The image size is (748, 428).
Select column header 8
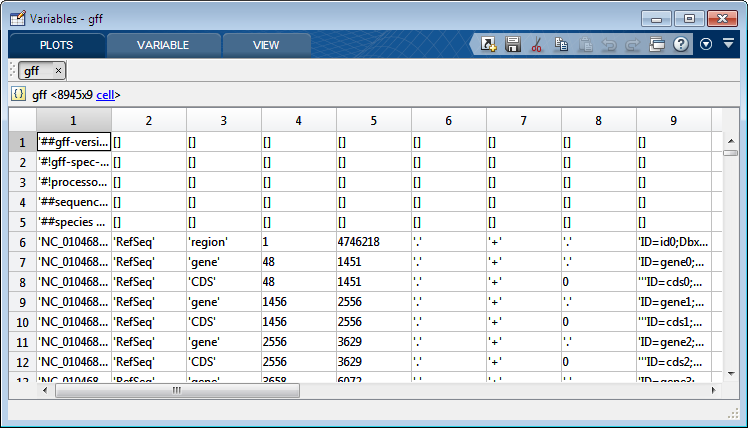point(598,120)
